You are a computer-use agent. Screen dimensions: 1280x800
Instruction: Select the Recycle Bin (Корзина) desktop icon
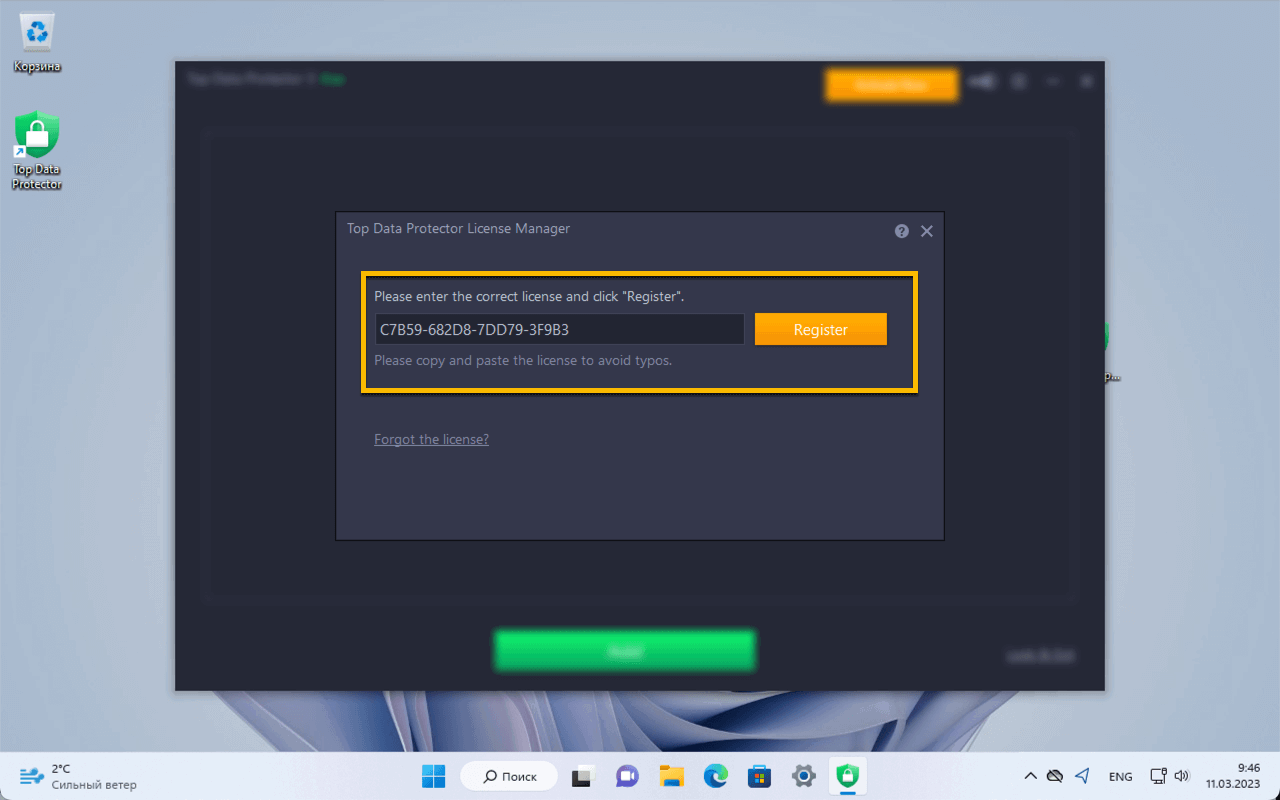[37, 43]
